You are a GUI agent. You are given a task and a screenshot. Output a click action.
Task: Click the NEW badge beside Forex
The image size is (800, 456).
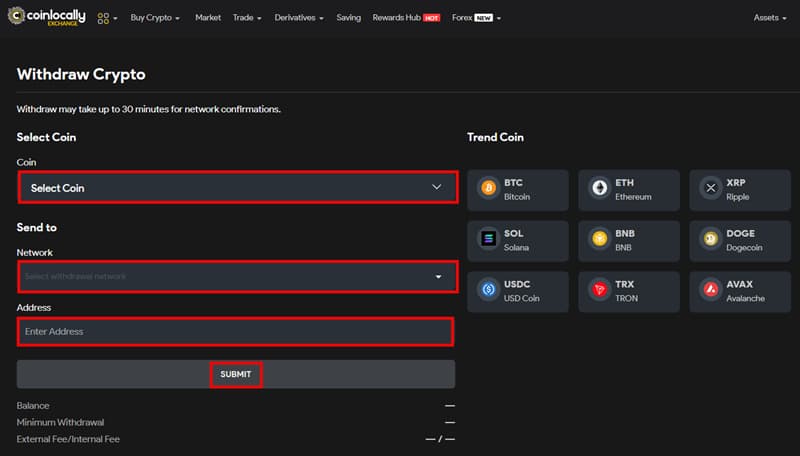483,18
